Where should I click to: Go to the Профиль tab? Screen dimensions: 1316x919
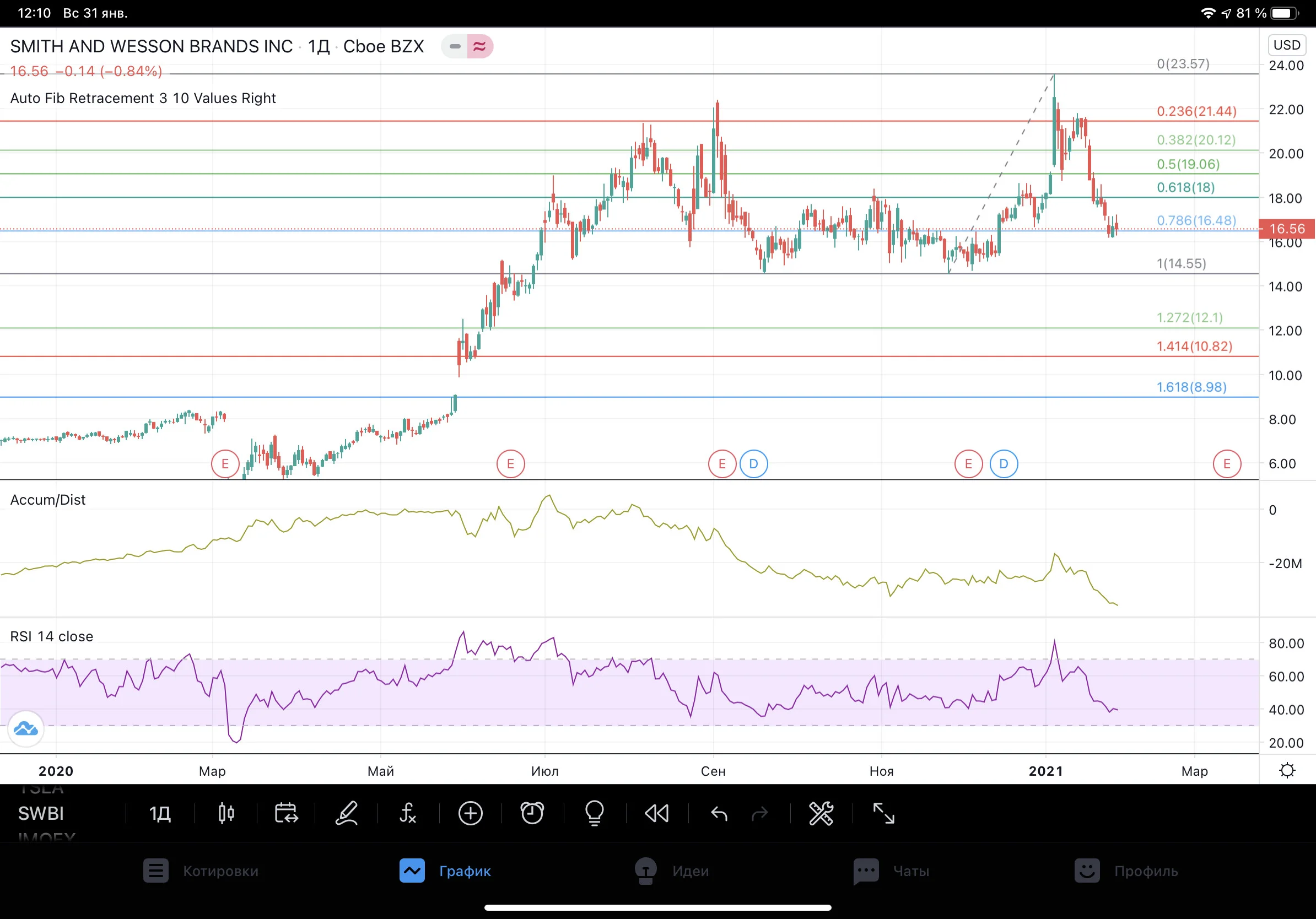click(1126, 871)
